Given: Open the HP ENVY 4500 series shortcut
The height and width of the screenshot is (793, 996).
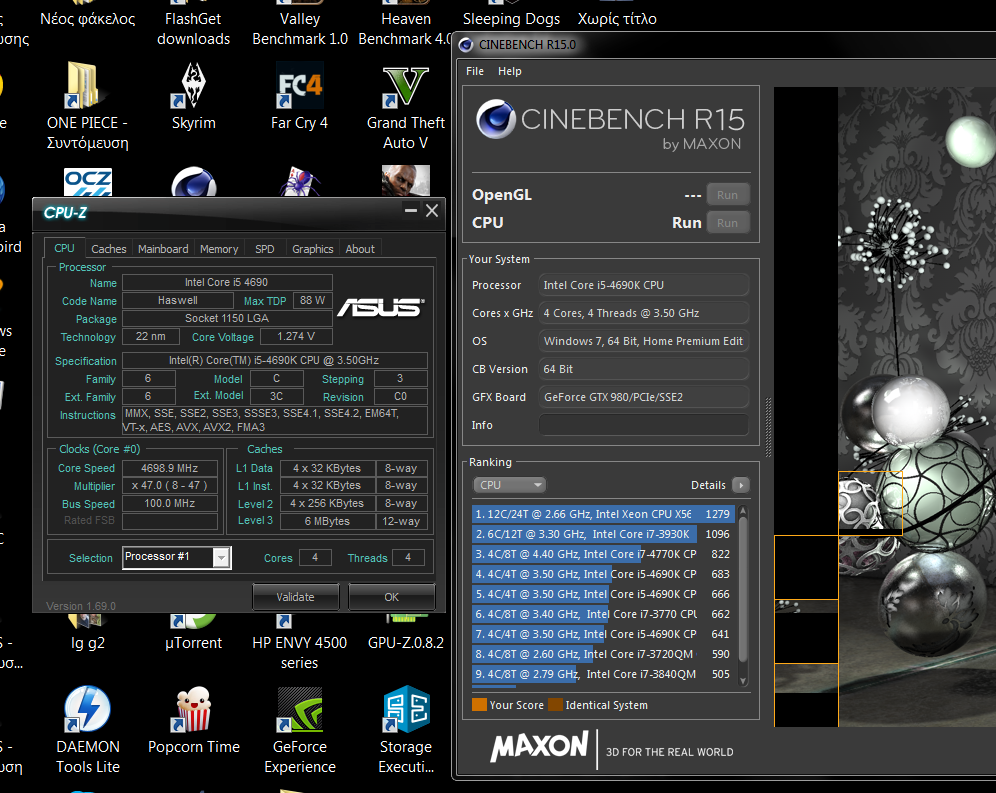Looking at the screenshot, I should pos(300,642).
